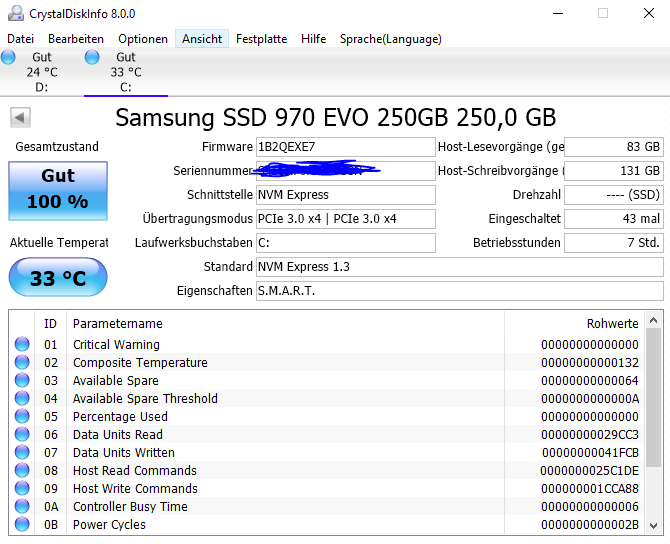Viewport: 670px width, 544px height.
Task: Click the back arrow disk navigation button
Action: [x=20, y=117]
